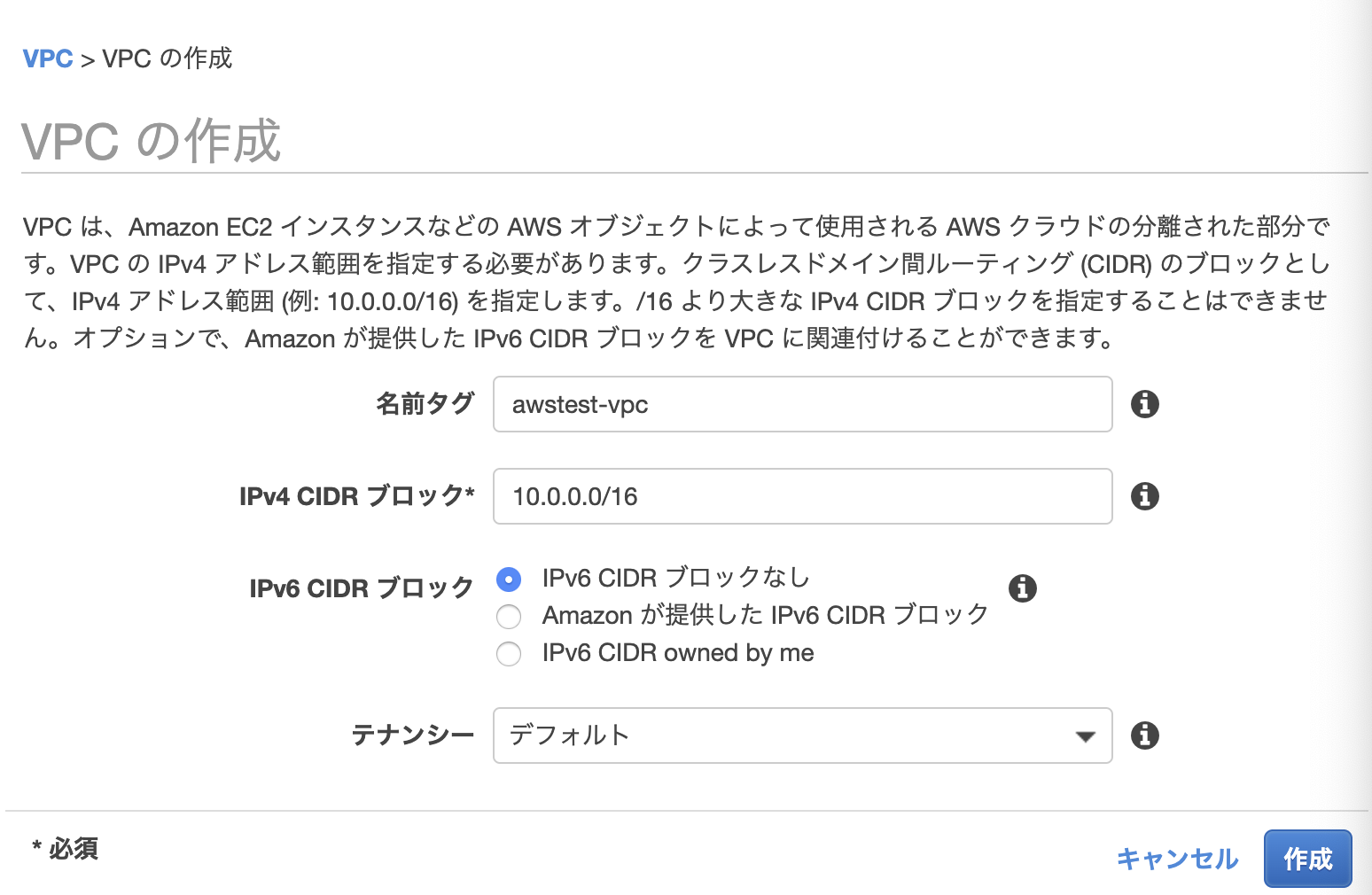Navigate back using the VPC breadcrumb link
The image size is (1372, 895).
pyautogui.click(x=48, y=58)
